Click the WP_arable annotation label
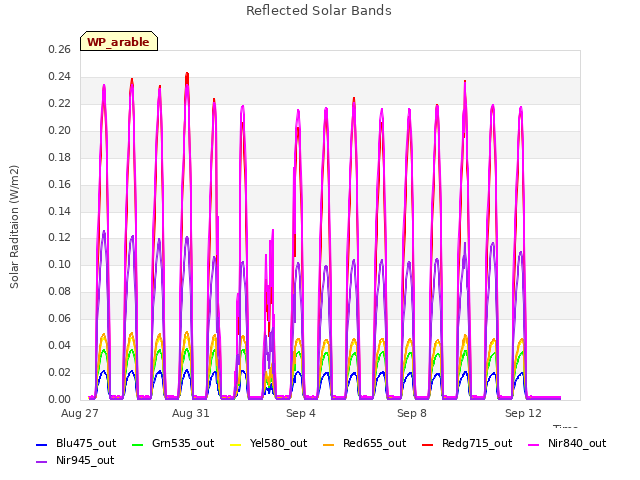This screenshot has width=640, height=480. pos(118,42)
